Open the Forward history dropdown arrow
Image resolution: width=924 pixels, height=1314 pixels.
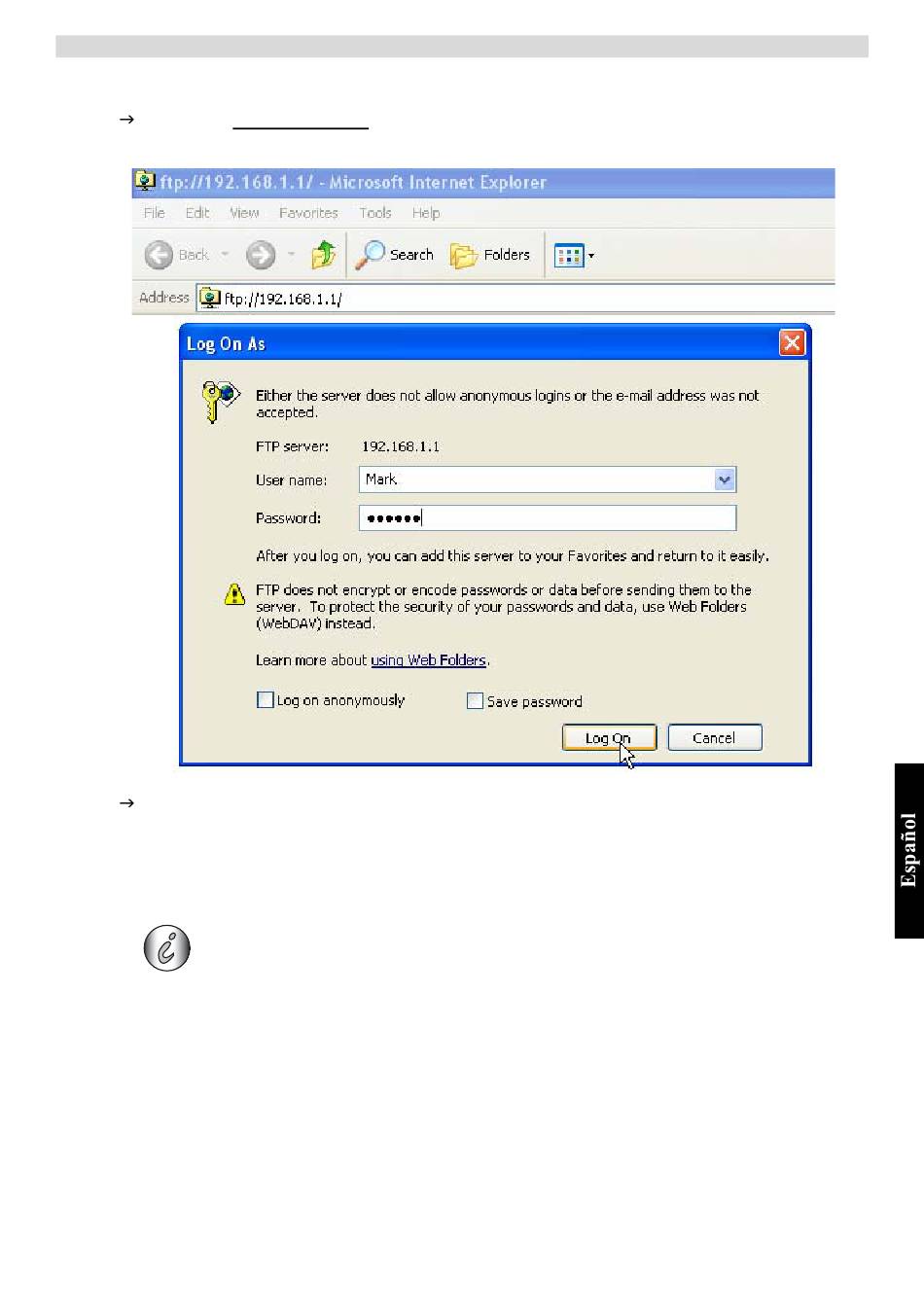point(291,255)
